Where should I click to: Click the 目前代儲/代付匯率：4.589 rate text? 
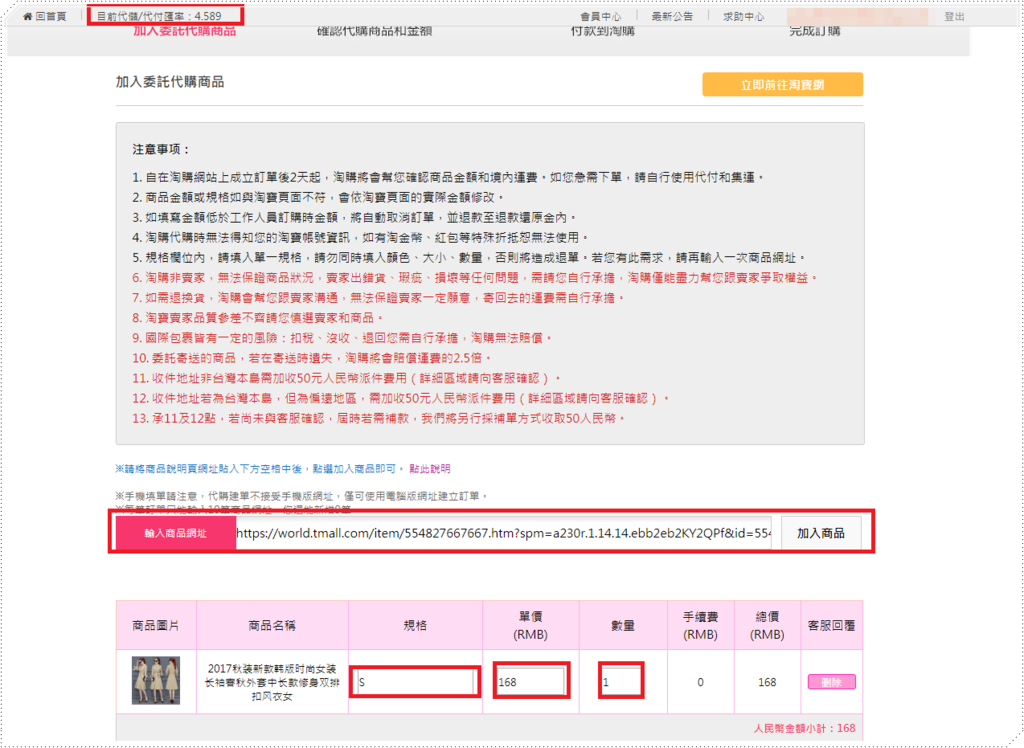159,16
